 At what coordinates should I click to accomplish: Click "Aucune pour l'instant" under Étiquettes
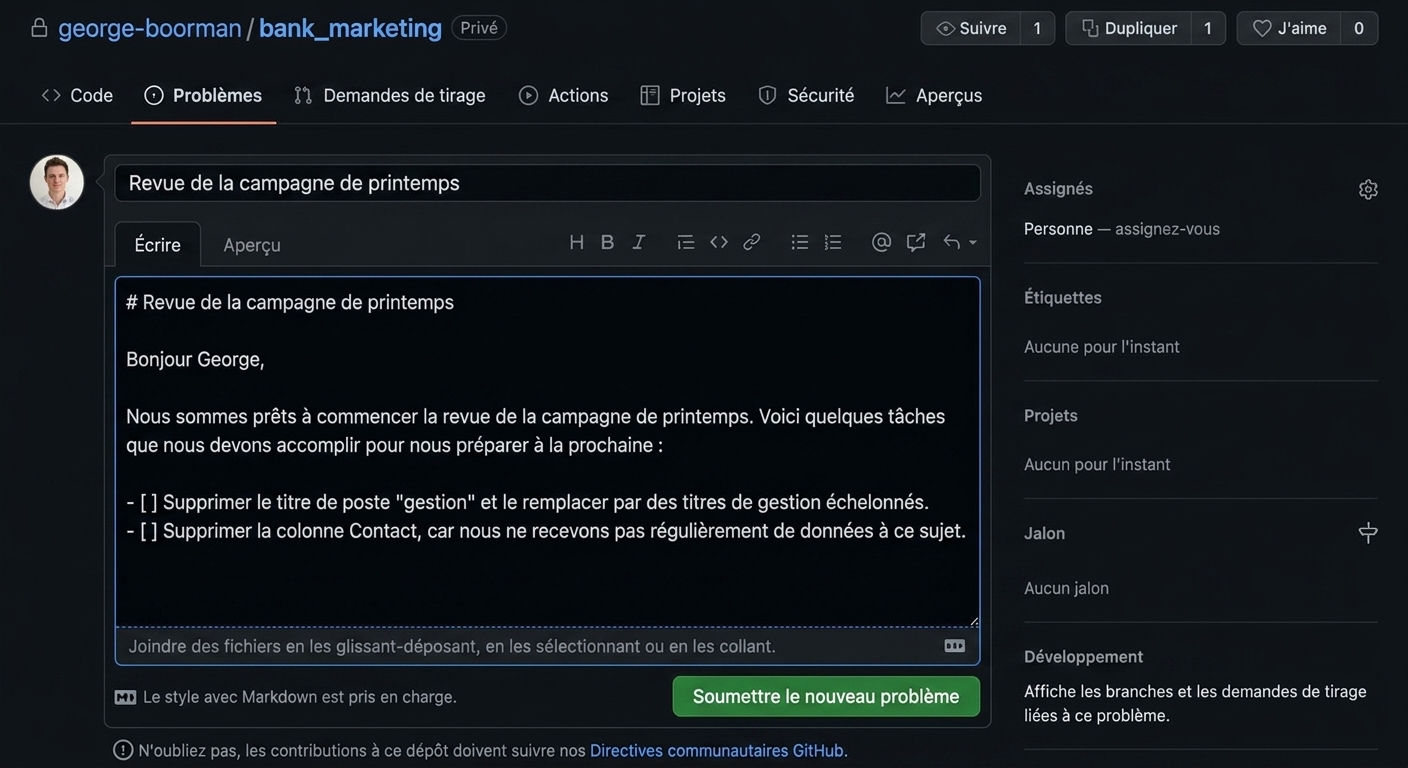click(x=1102, y=347)
